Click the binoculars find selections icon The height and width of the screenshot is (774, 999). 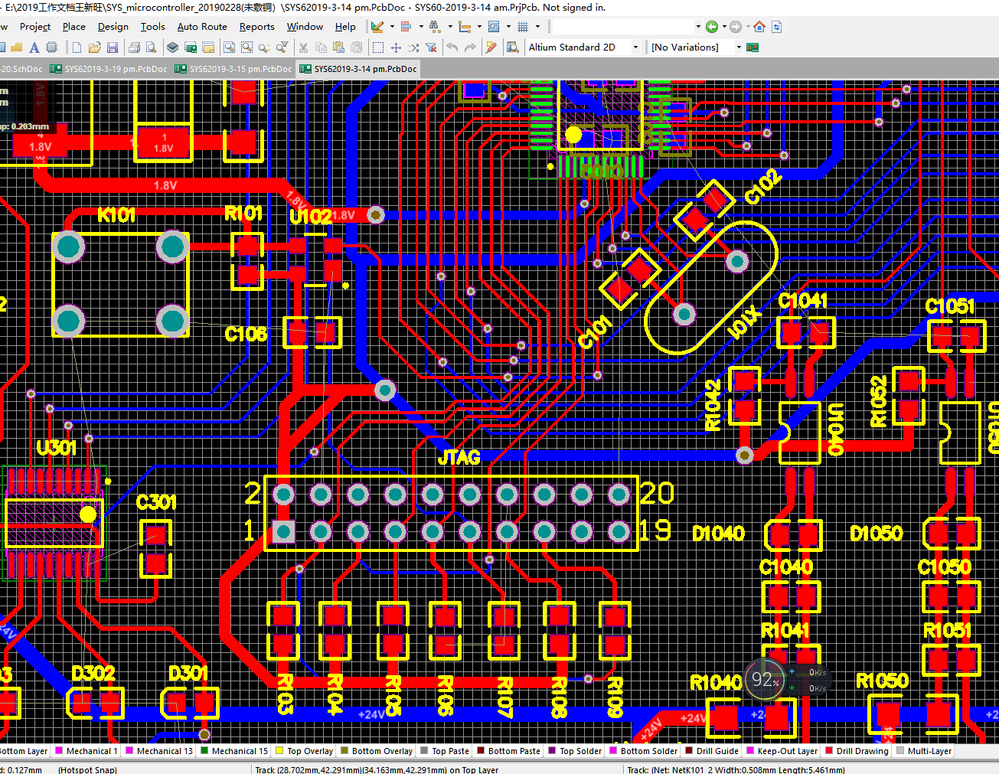coord(435,27)
